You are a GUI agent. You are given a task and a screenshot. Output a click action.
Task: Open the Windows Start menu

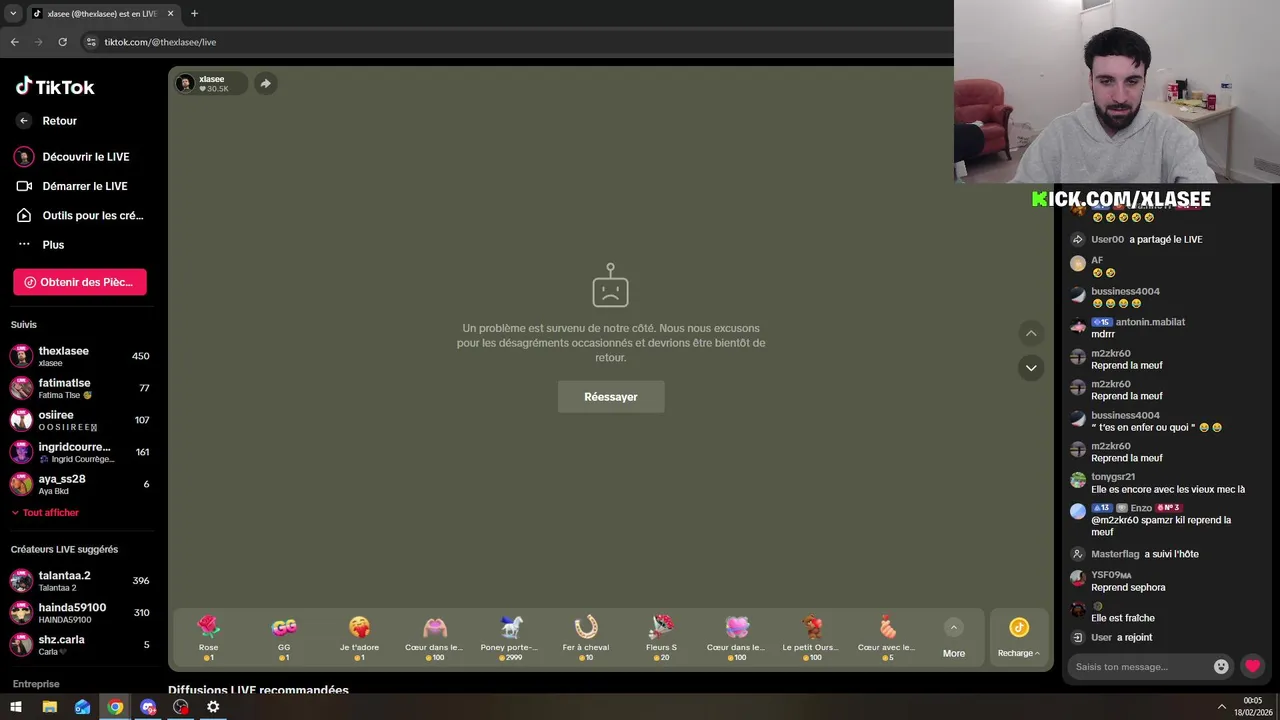tap(16, 707)
